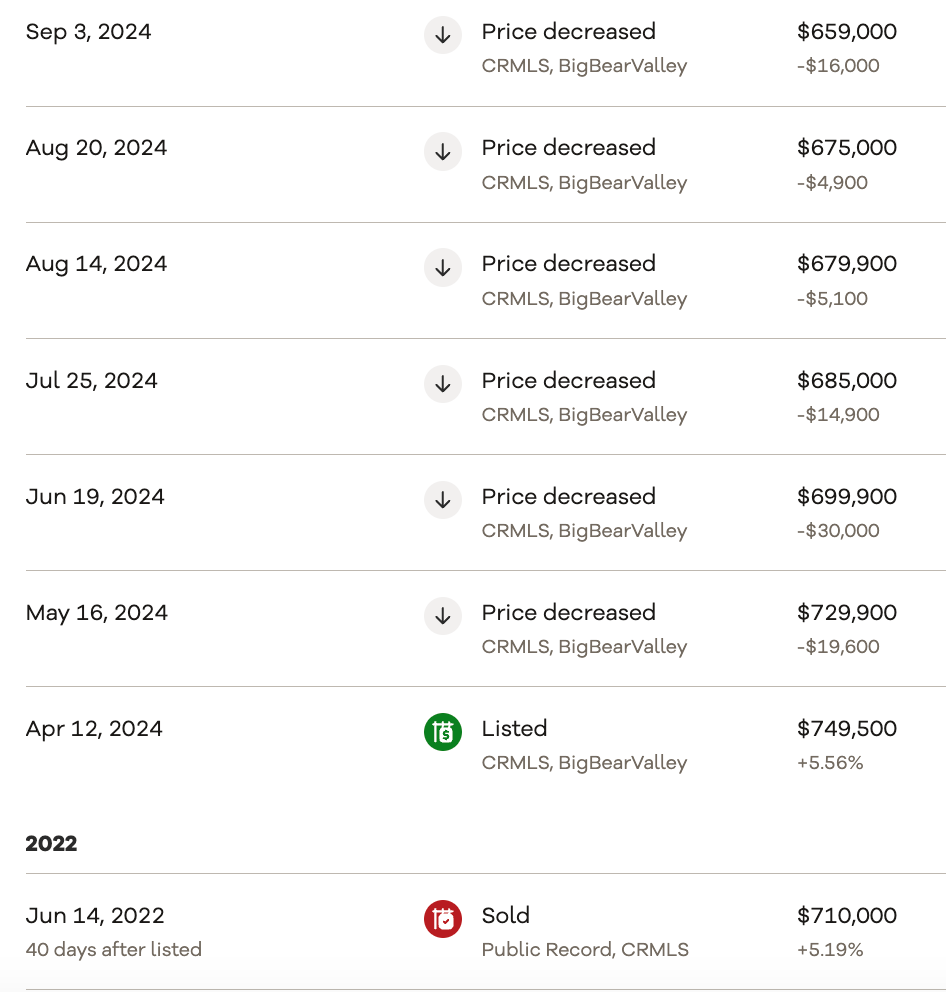Click the green Listed sign icon
Image resolution: width=946 pixels, height=992 pixels.
[x=443, y=733]
